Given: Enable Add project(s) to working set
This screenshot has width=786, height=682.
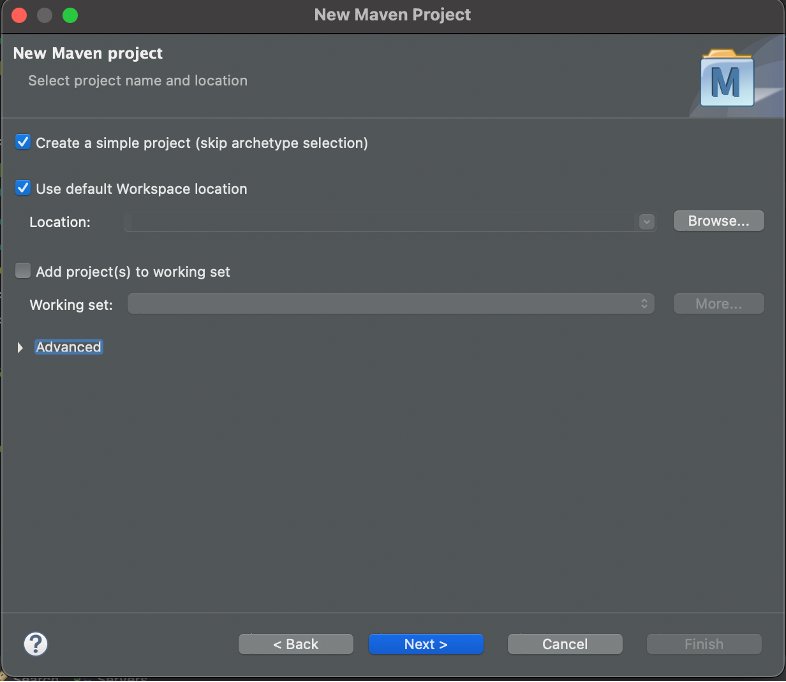Looking at the screenshot, I should tap(23, 271).
